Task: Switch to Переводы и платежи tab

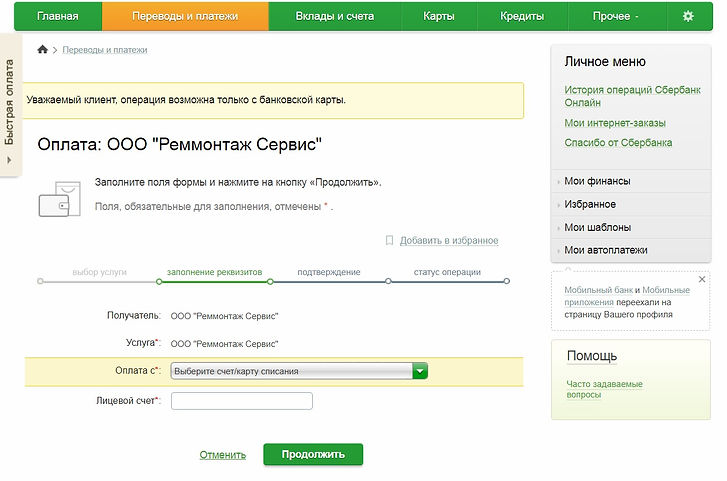Action: [185, 16]
